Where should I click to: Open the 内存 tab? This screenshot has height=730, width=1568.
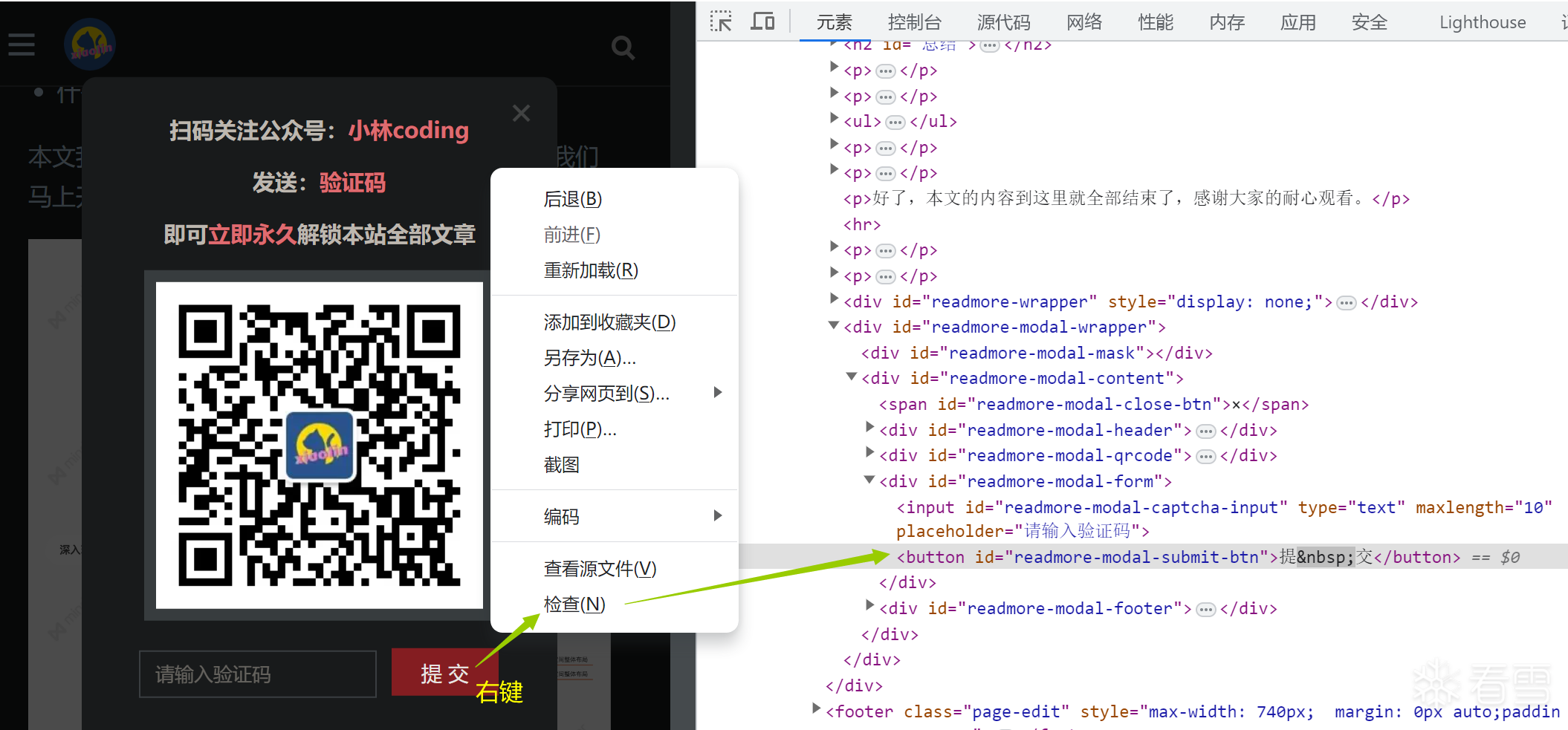click(1226, 22)
